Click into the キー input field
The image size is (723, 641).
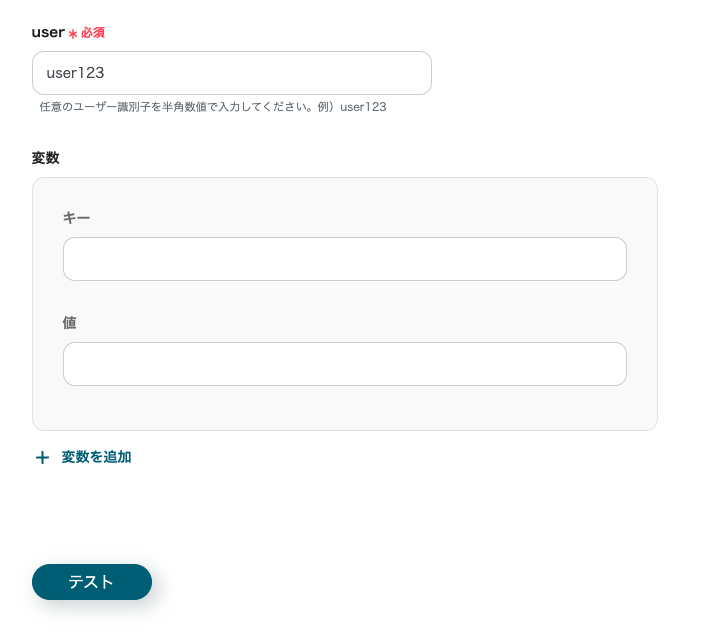pyautogui.click(x=344, y=259)
